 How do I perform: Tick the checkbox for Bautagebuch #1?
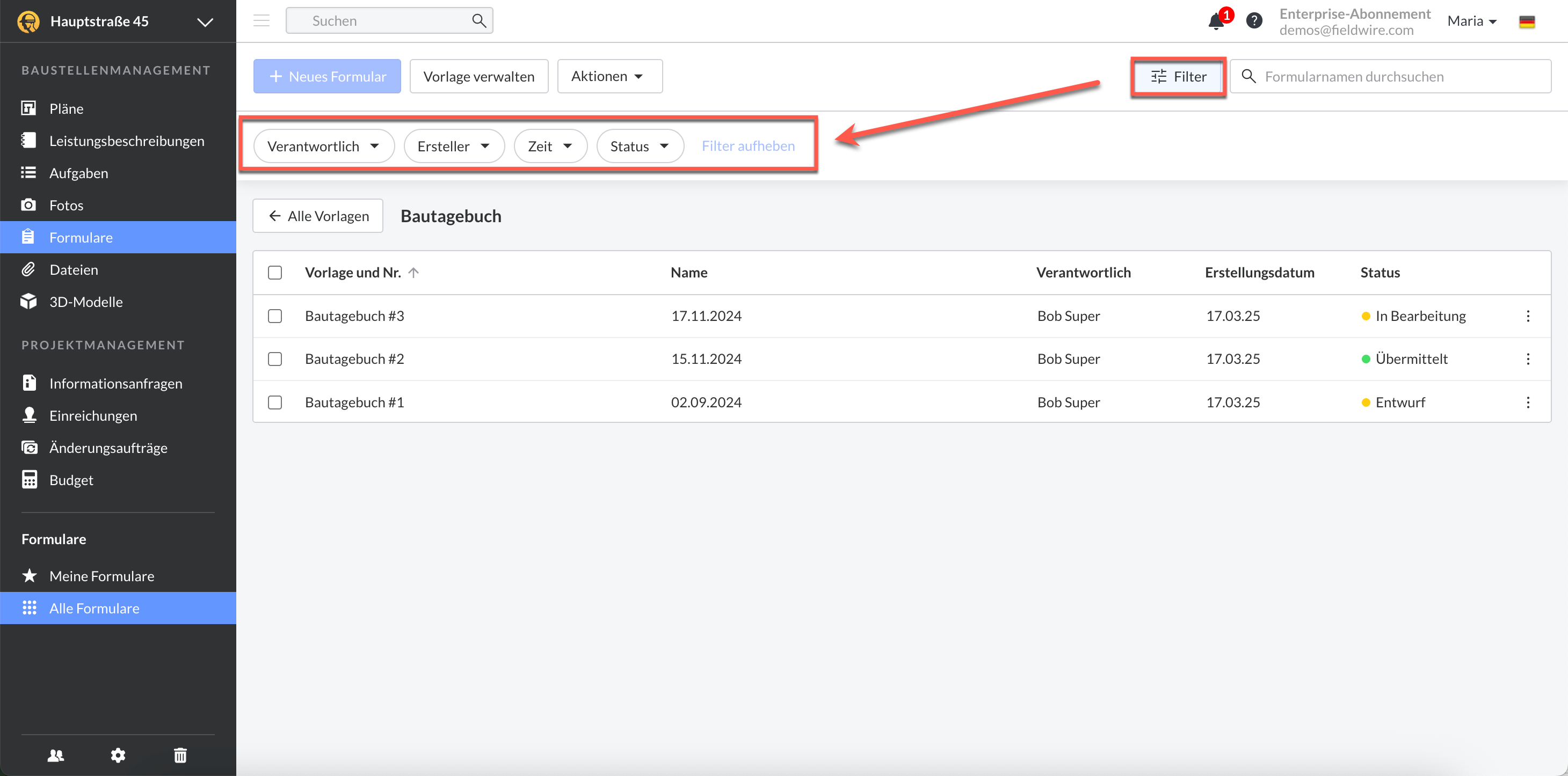(275, 402)
